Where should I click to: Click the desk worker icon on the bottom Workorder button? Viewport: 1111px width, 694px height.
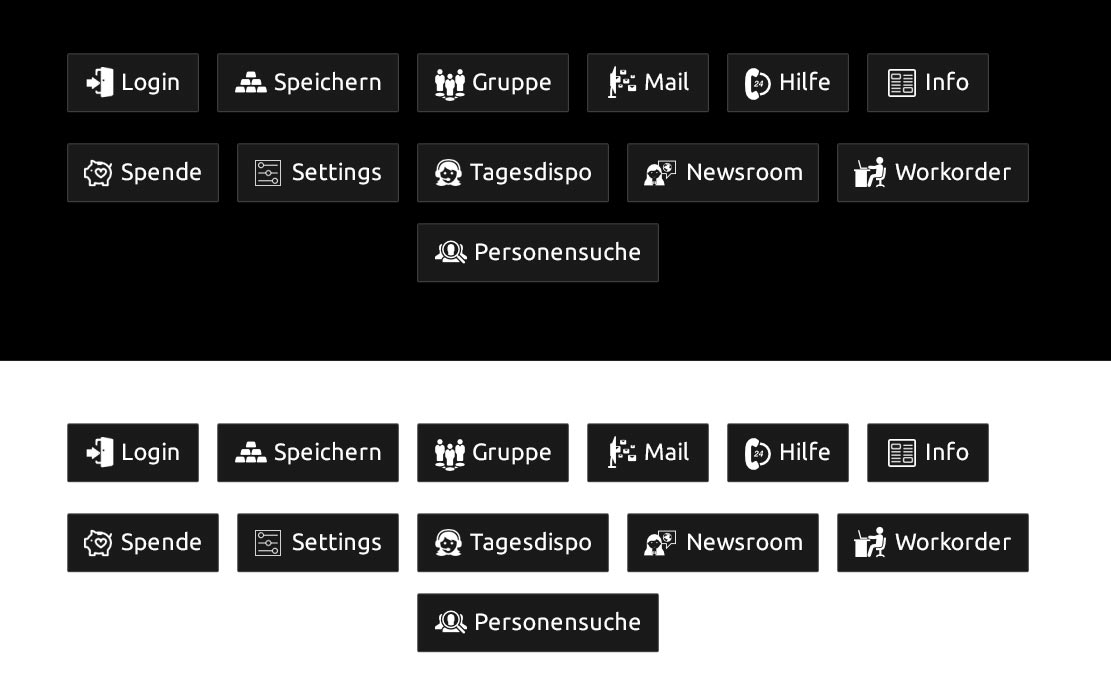coord(869,542)
